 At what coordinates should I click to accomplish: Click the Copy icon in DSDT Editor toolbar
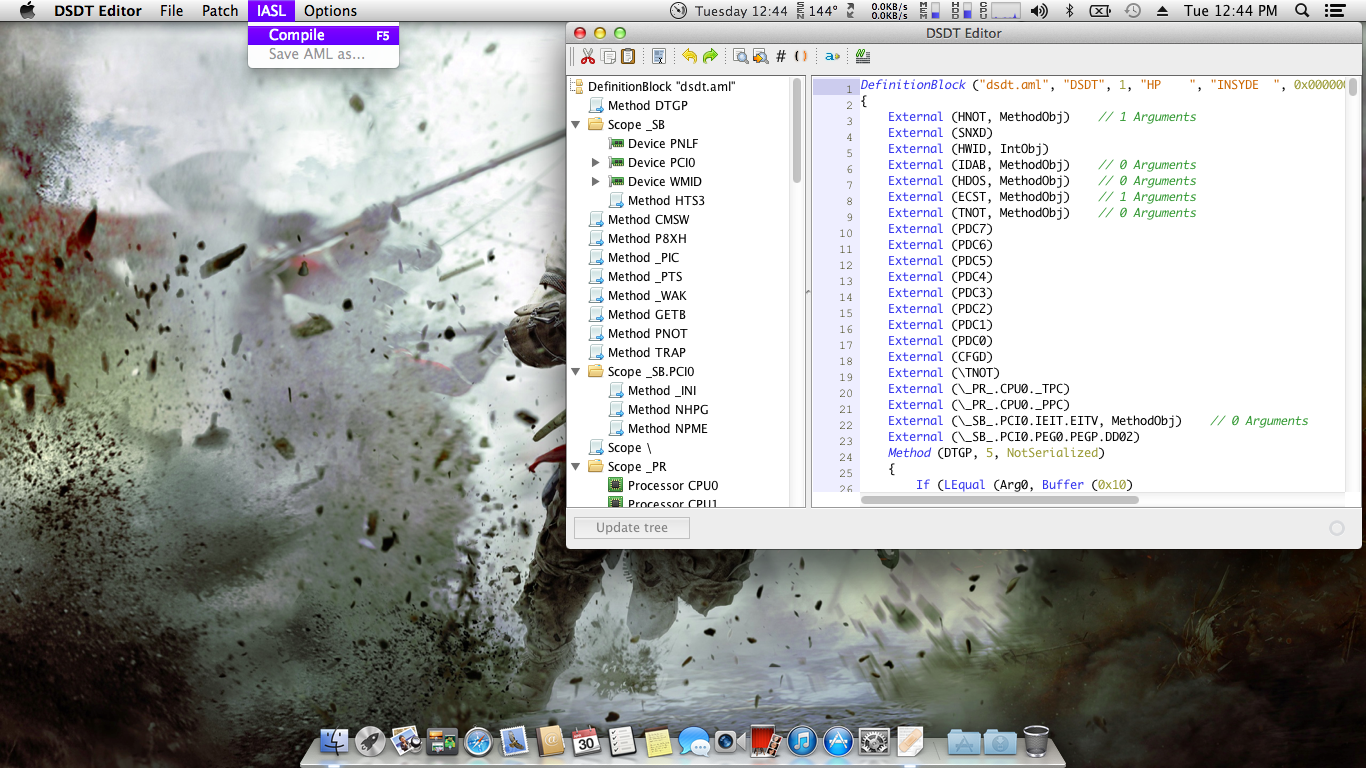coord(608,56)
